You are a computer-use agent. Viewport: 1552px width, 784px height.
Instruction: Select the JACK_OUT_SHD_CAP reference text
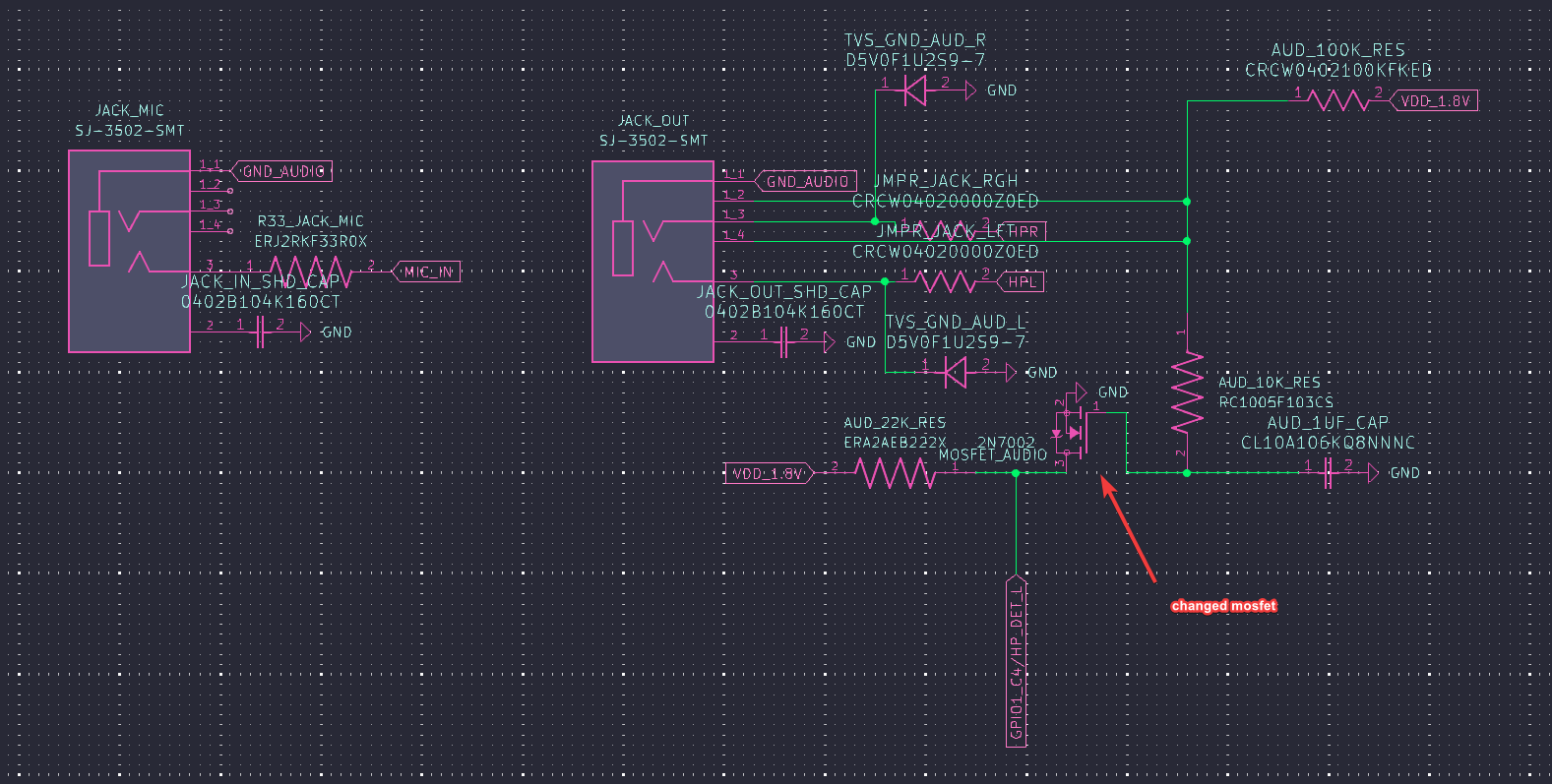pos(784,292)
